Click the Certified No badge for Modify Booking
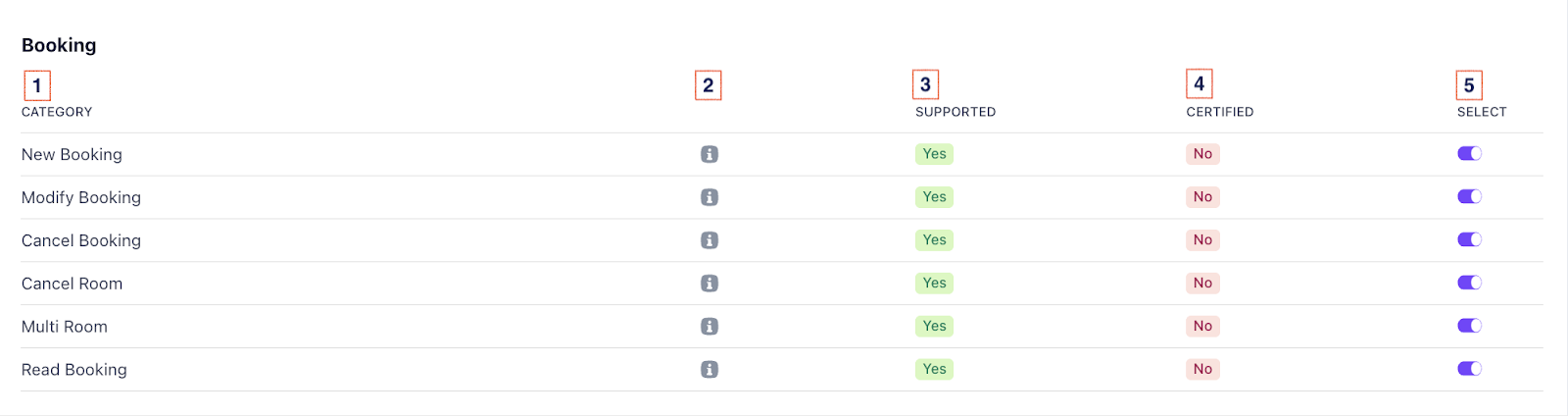Viewport: 1568px width, 416px height. tap(1202, 197)
